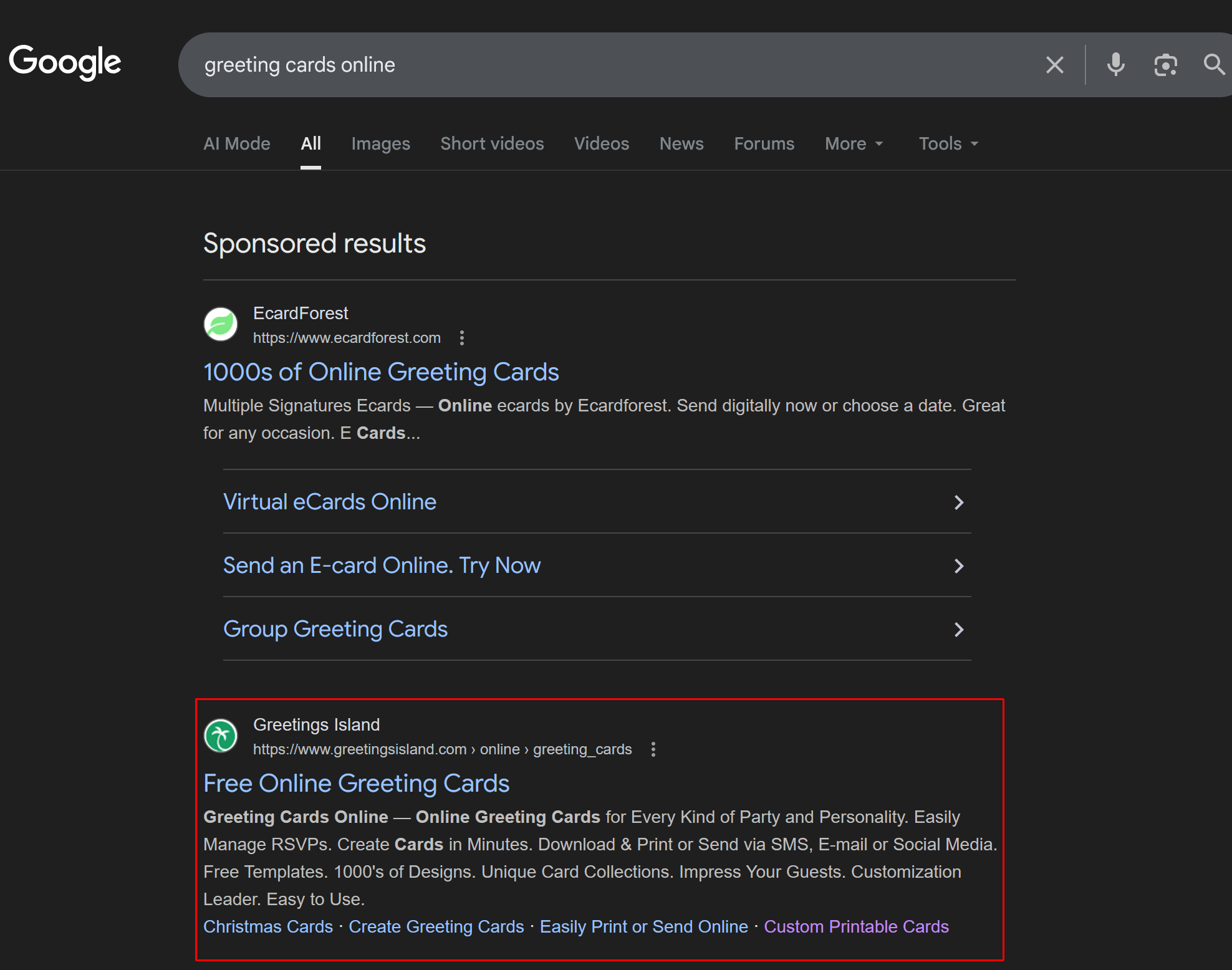Screen dimensions: 1232x970
Task: Open EcardForest ad three-dot options
Action: [x=461, y=338]
